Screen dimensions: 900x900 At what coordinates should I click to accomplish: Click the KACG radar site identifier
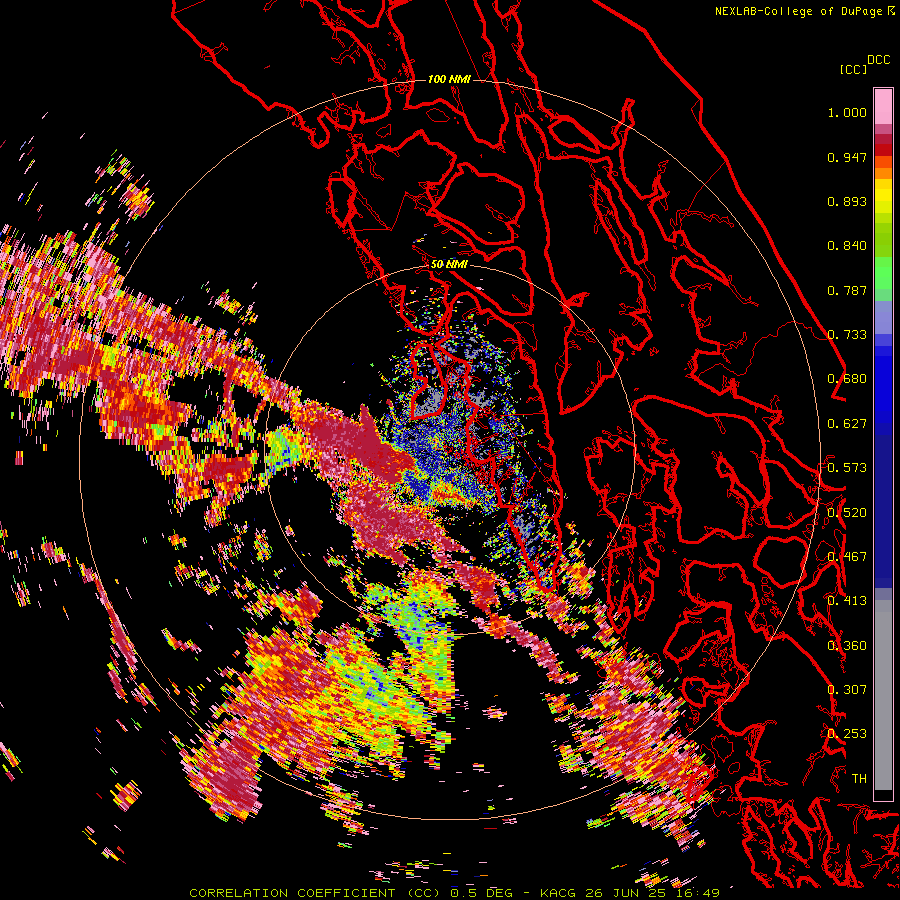559,893
